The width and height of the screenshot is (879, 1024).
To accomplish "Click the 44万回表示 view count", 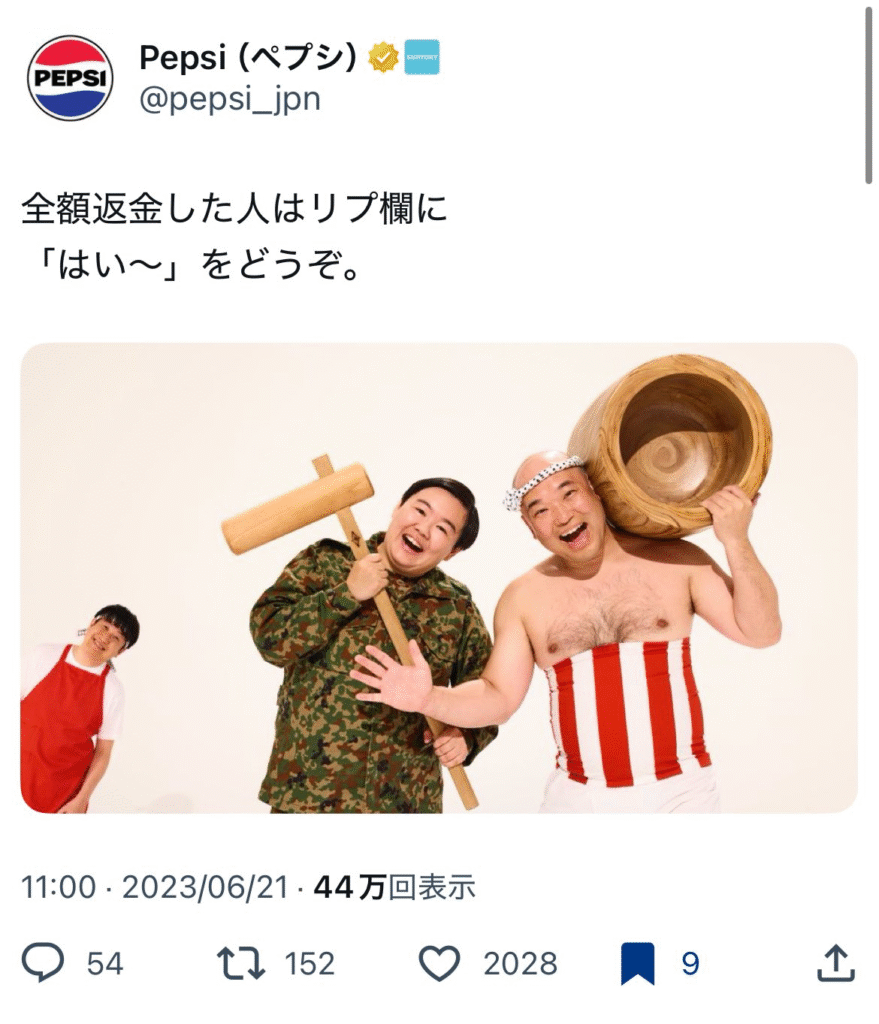I will tap(394, 887).
